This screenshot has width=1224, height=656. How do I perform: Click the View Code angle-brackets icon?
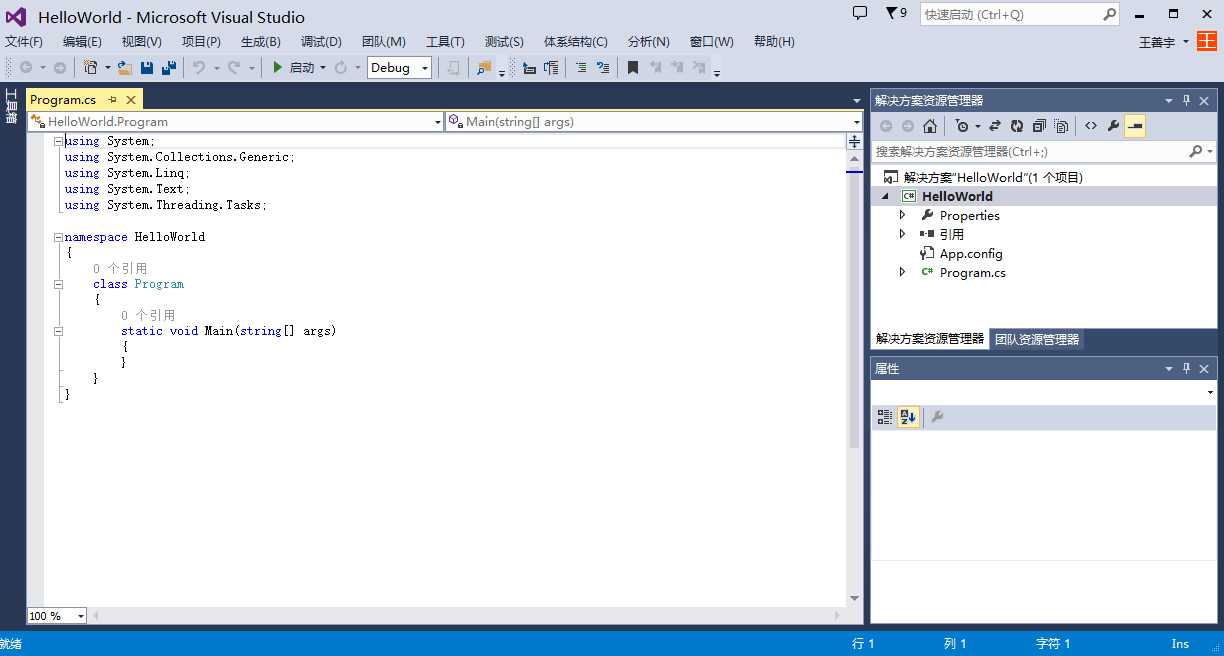[x=1090, y=126]
